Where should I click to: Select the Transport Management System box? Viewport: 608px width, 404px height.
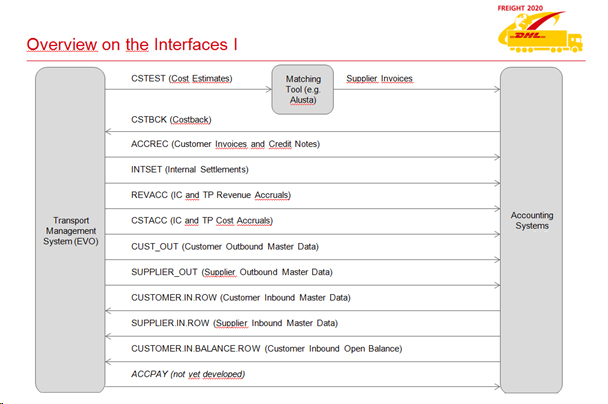click(70, 230)
